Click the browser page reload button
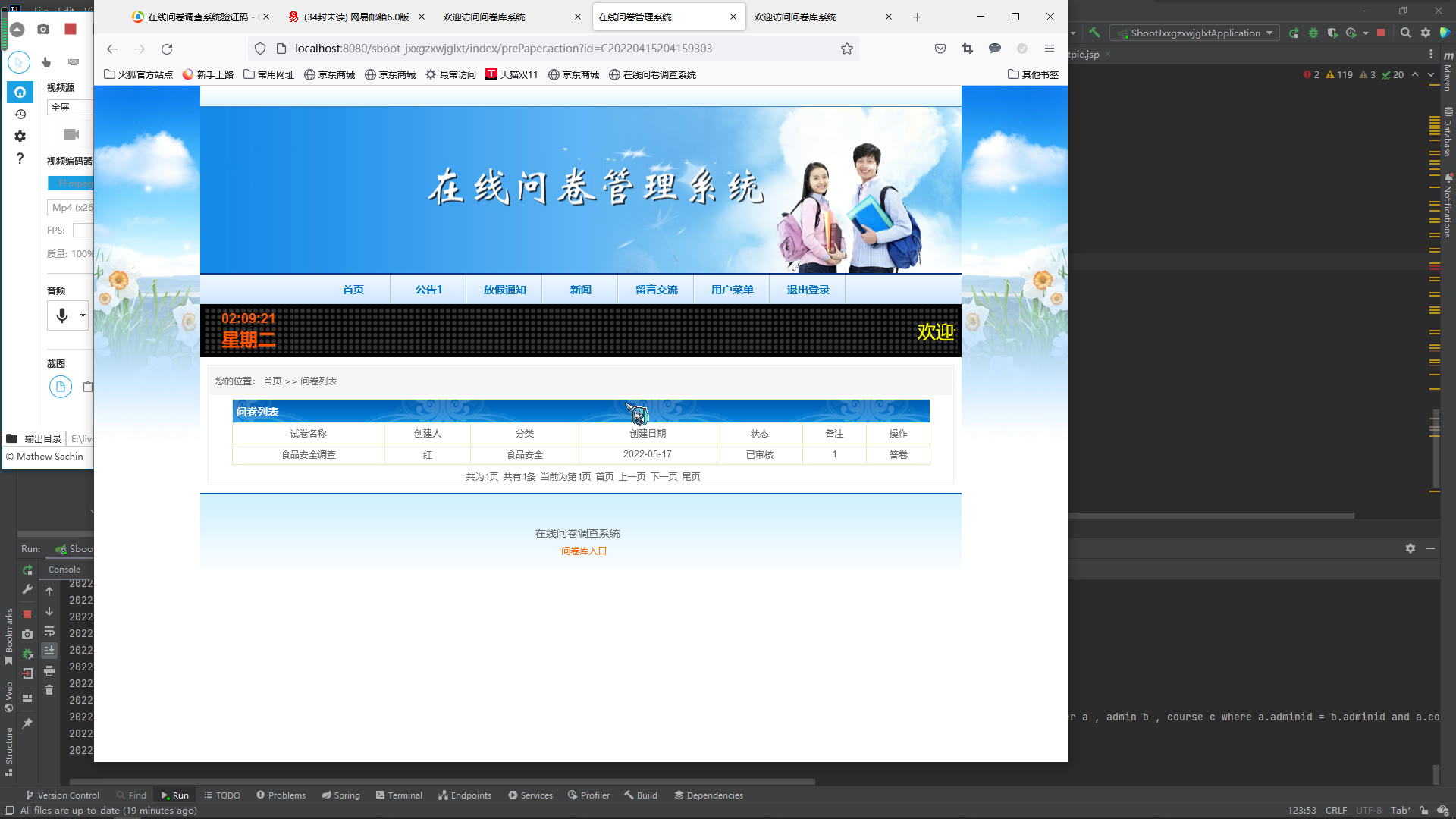This screenshot has height=819, width=1456. tap(167, 49)
